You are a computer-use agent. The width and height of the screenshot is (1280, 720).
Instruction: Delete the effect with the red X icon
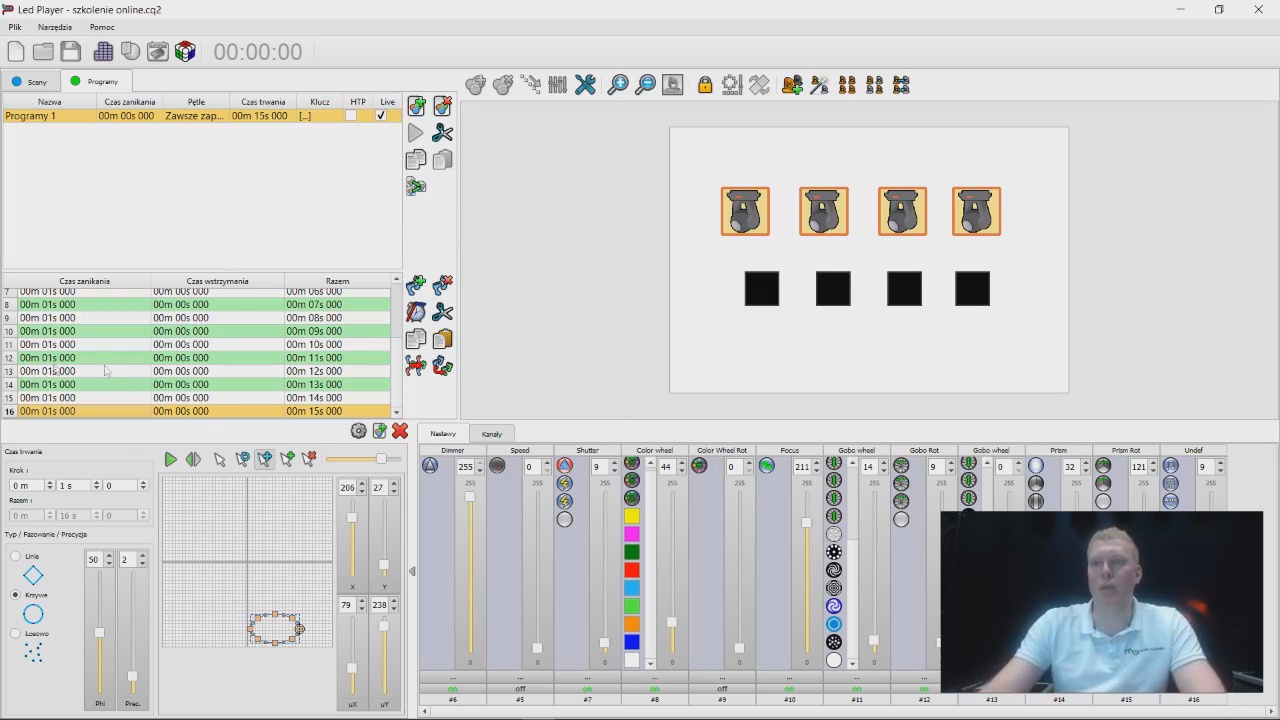click(400, 431)
